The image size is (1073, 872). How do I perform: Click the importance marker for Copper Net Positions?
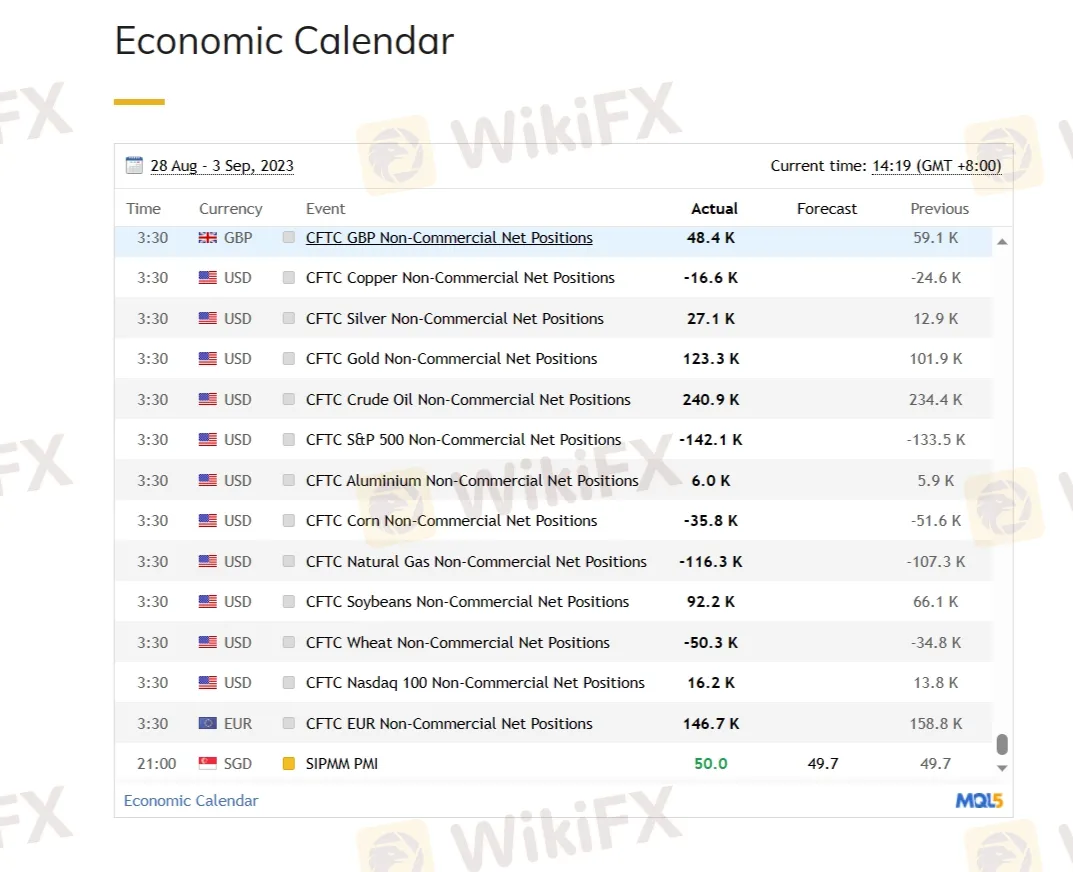[289, 278]
